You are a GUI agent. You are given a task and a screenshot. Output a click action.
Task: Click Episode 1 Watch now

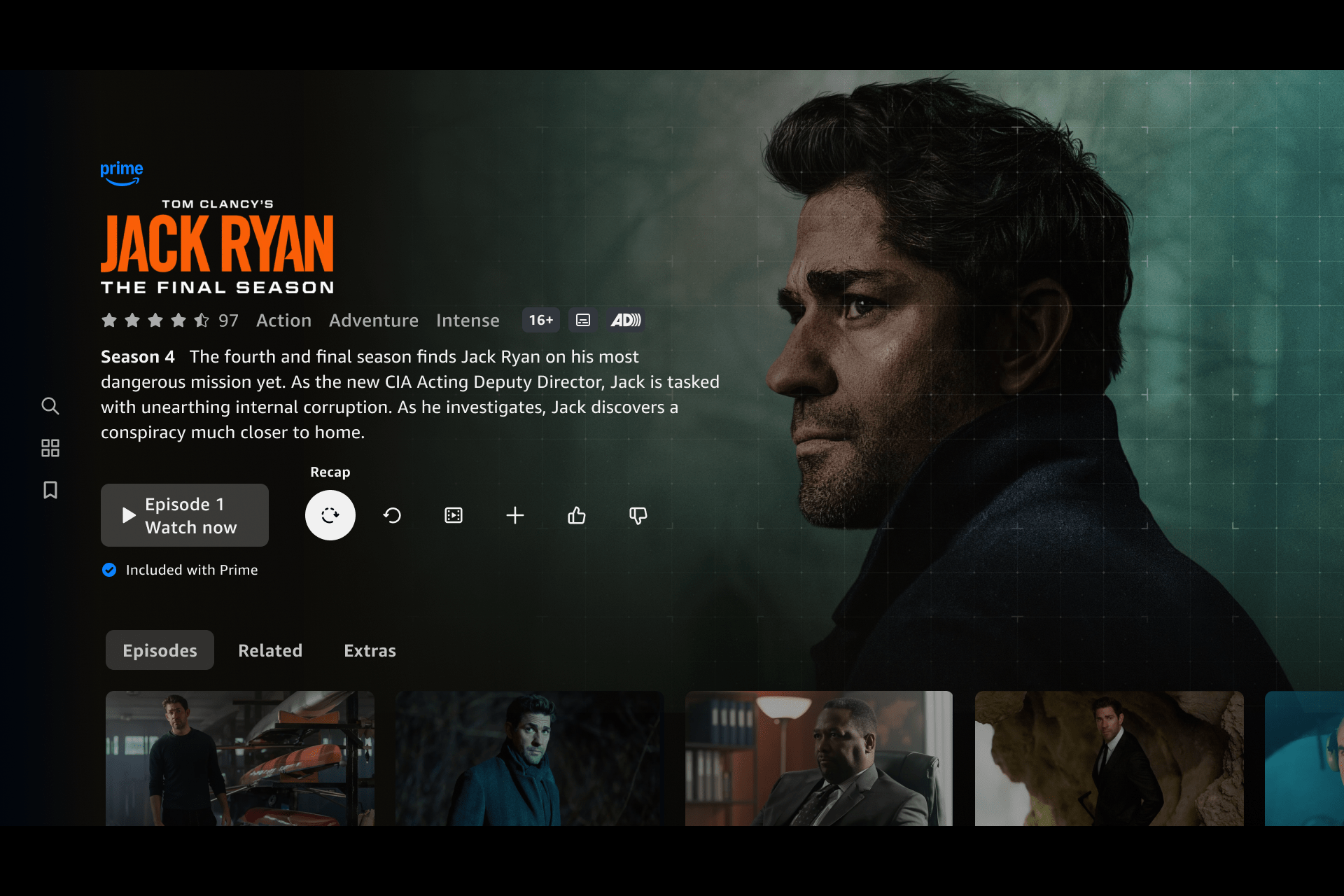coord(184,515)
